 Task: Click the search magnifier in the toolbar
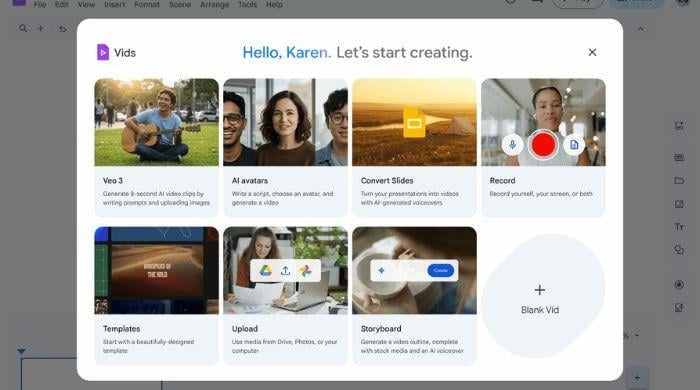click(23, 29)
